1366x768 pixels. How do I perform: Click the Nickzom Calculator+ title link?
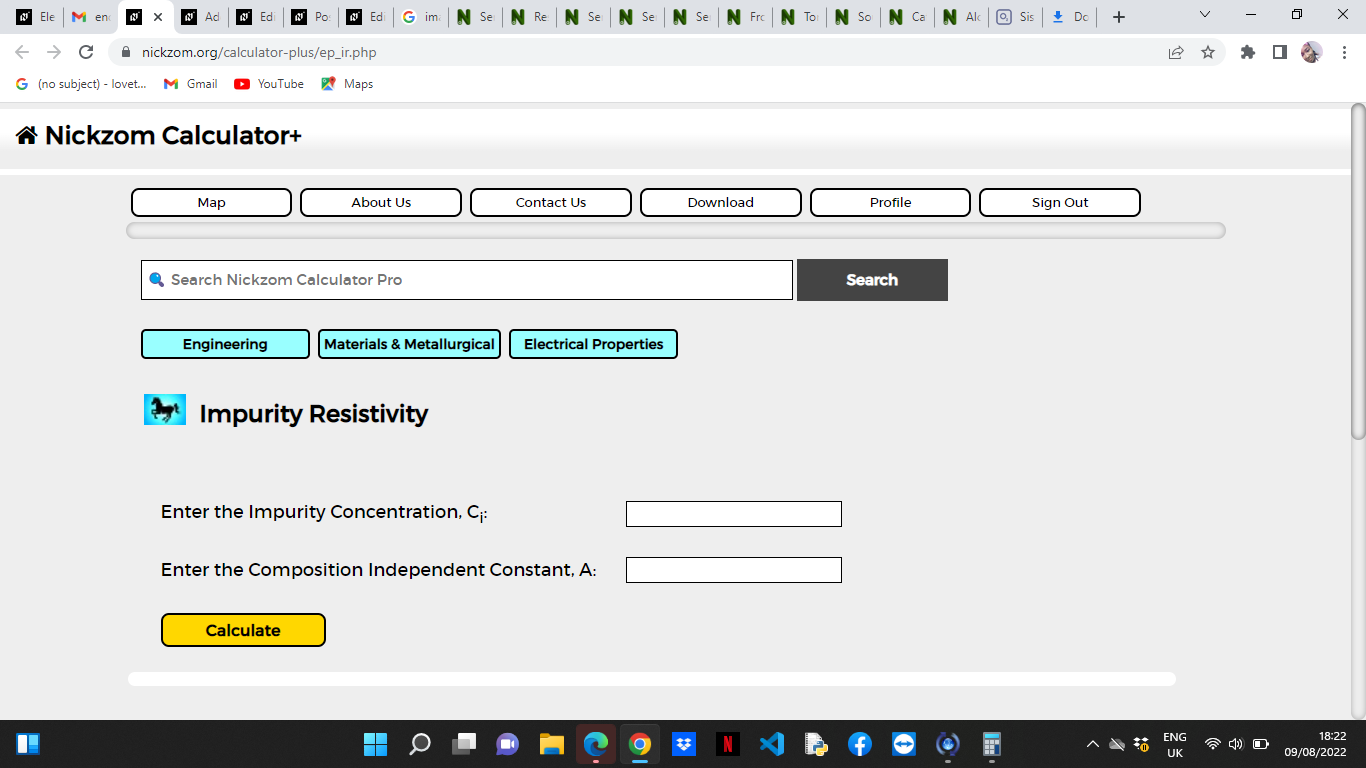coord(173,135)
